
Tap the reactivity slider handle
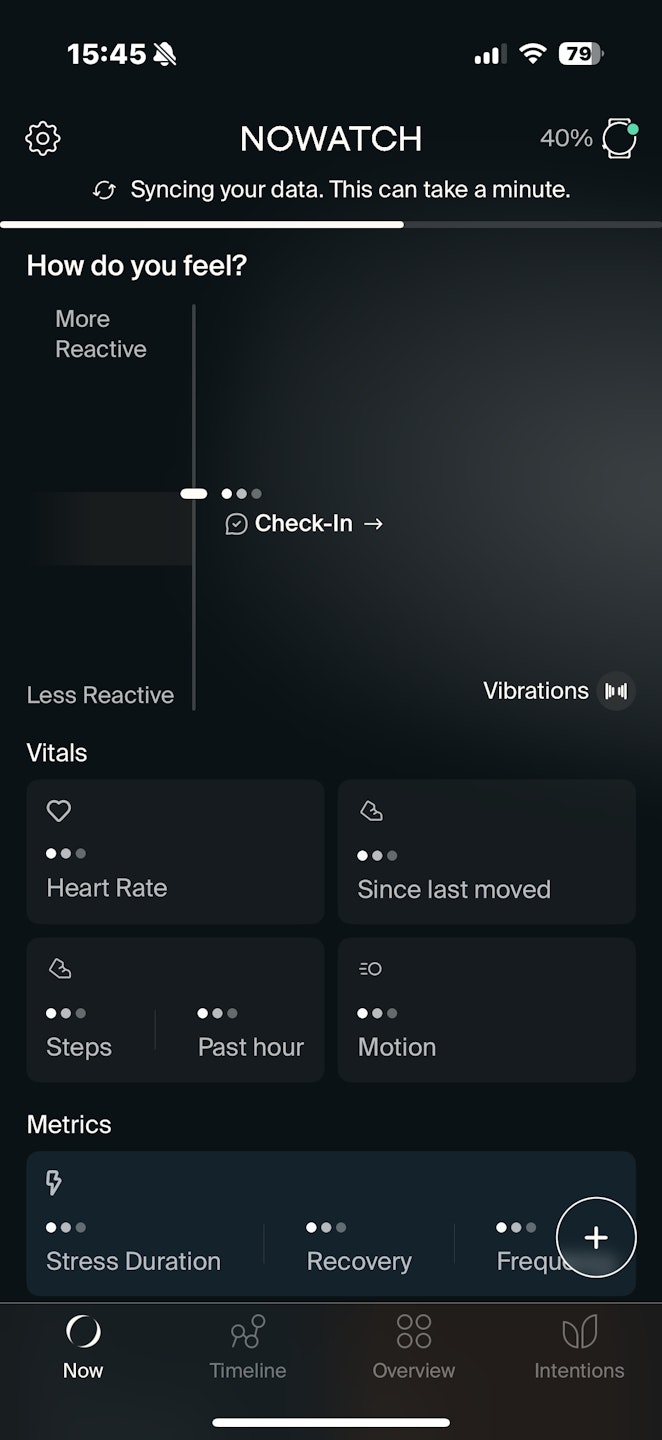click(194, 493)
